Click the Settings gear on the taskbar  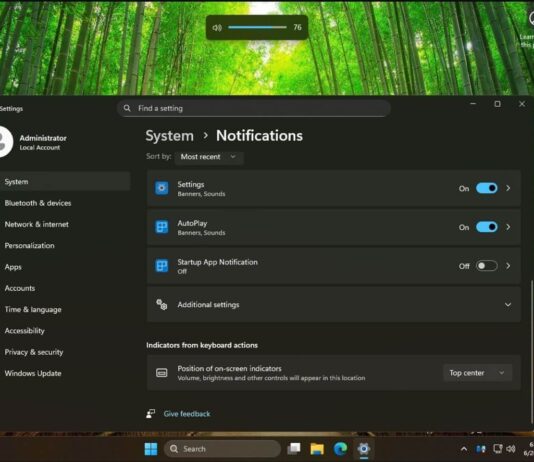click(x=364, y=449)
